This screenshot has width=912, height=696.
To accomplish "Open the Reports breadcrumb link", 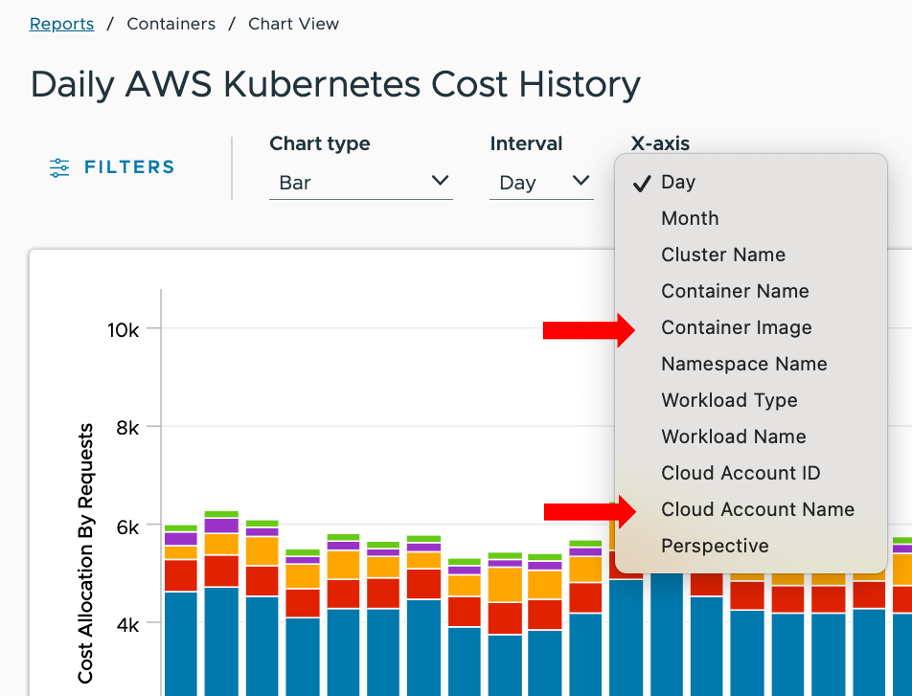I will tap(61, 23).
